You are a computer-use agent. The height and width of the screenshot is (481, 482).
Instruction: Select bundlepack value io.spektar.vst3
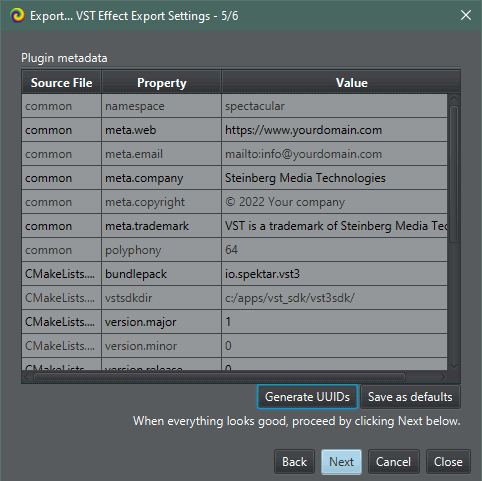(x=334, y=274)
